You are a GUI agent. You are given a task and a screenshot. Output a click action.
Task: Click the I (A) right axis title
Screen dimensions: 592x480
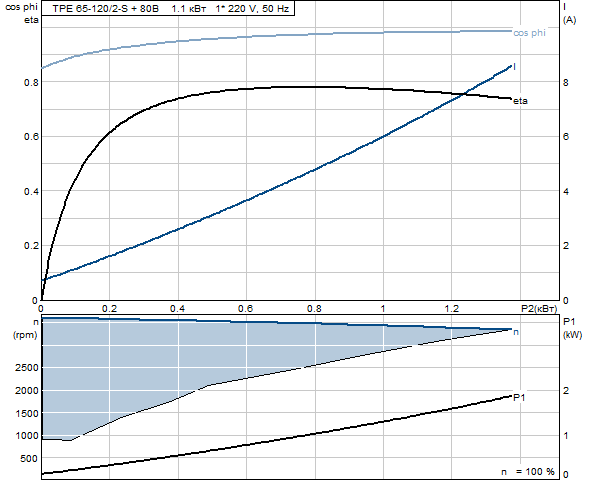569,14
